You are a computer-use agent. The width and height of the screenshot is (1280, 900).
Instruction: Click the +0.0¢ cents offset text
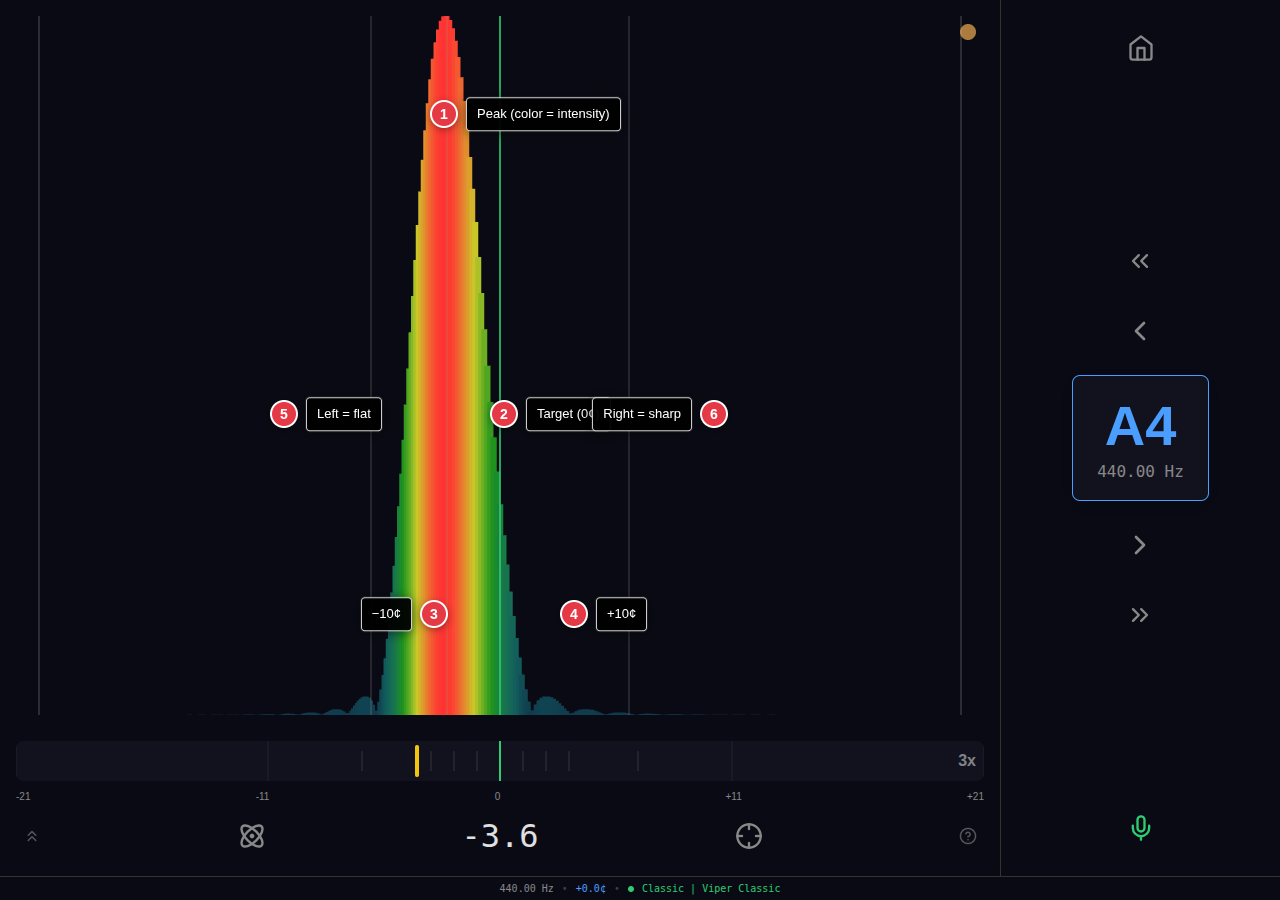(x=590, y=888)
